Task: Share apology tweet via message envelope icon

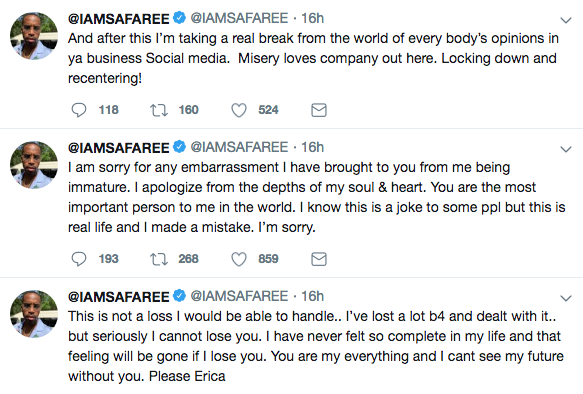Action: point(319,259)
